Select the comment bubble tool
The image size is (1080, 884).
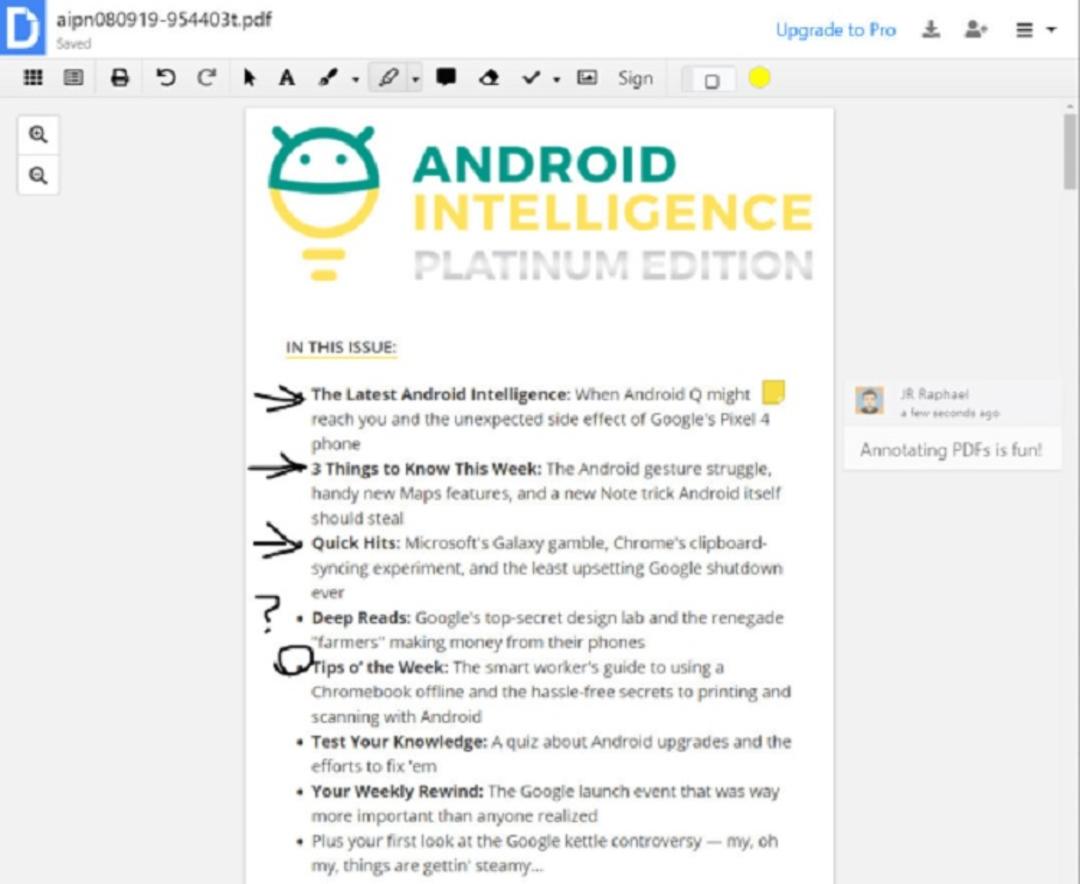coord(446,76)
